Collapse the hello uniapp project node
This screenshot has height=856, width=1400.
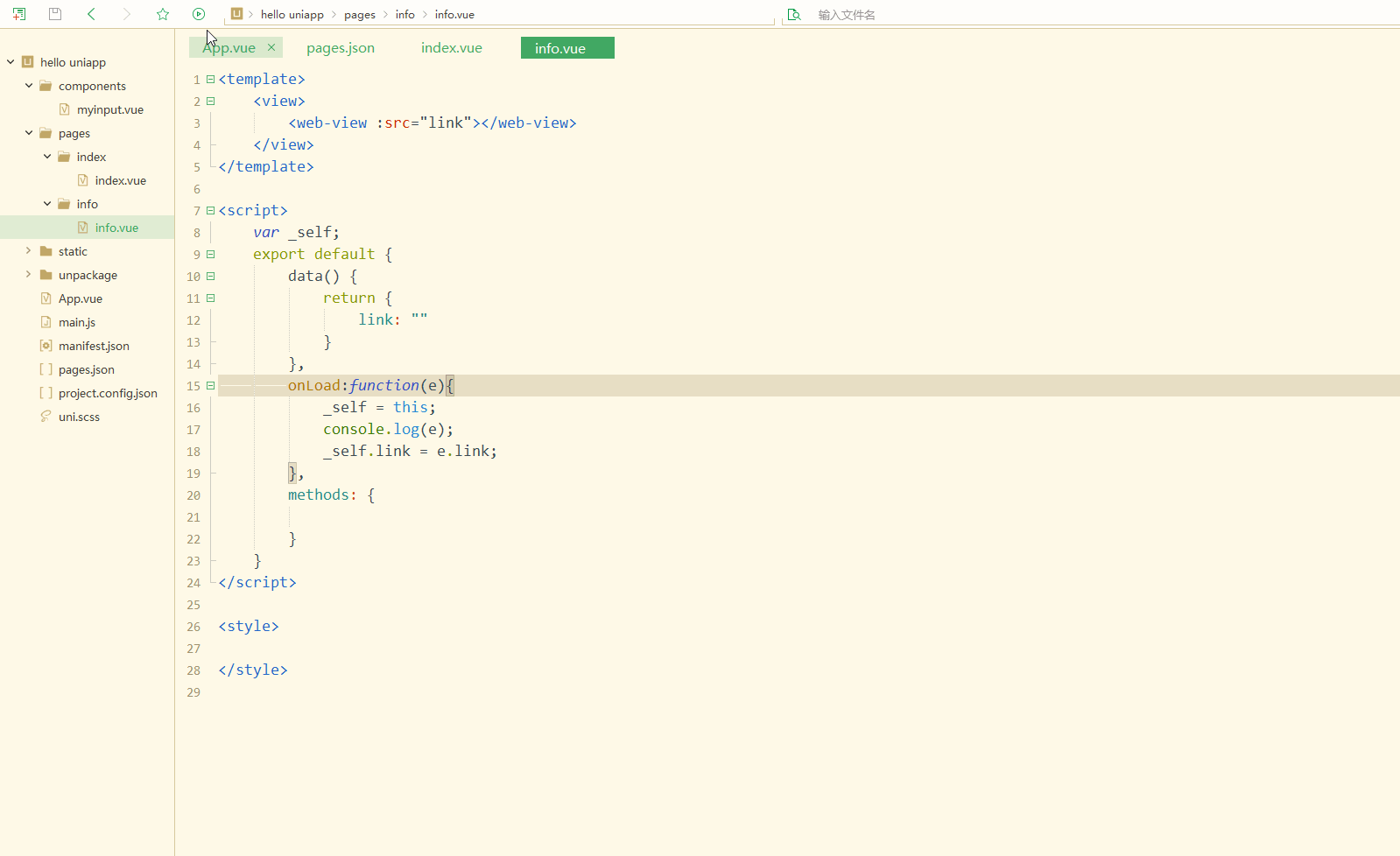(x=11, y=62)
